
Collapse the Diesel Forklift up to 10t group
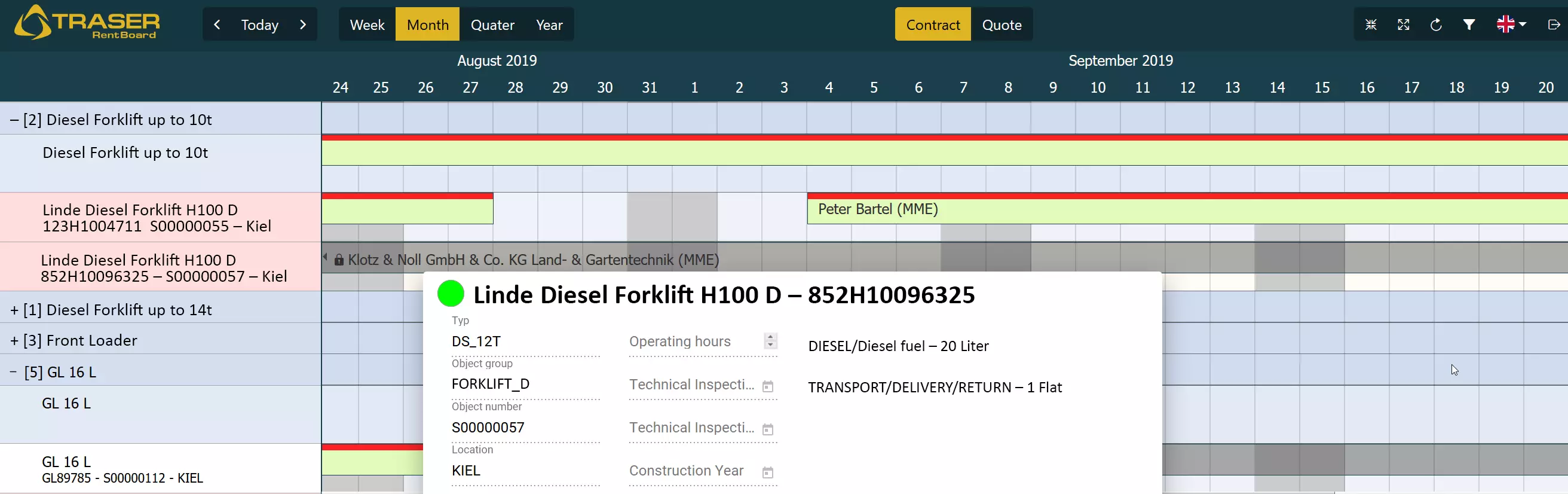(14, 120)
